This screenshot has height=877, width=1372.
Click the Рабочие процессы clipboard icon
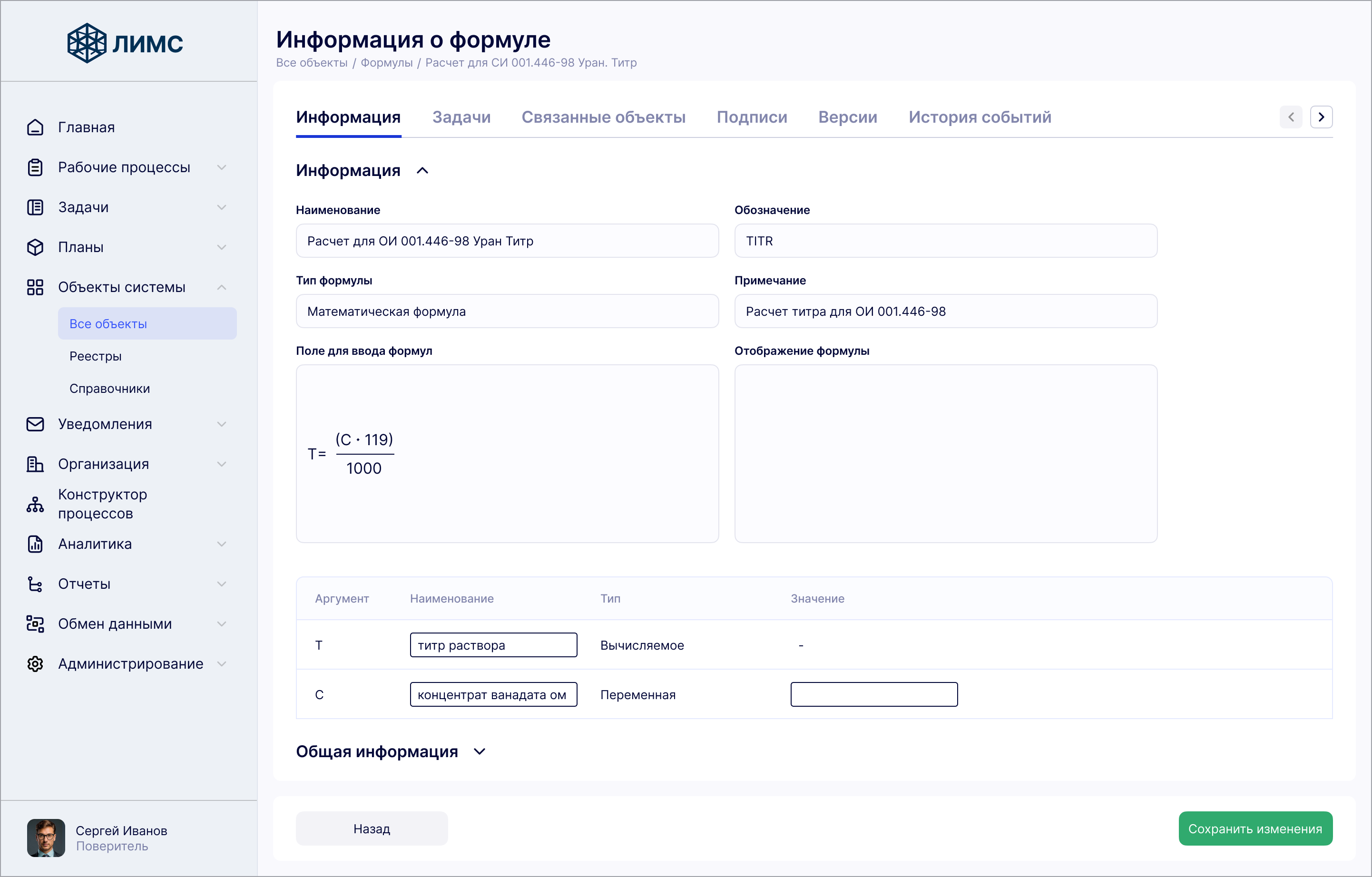coord(35,167)
